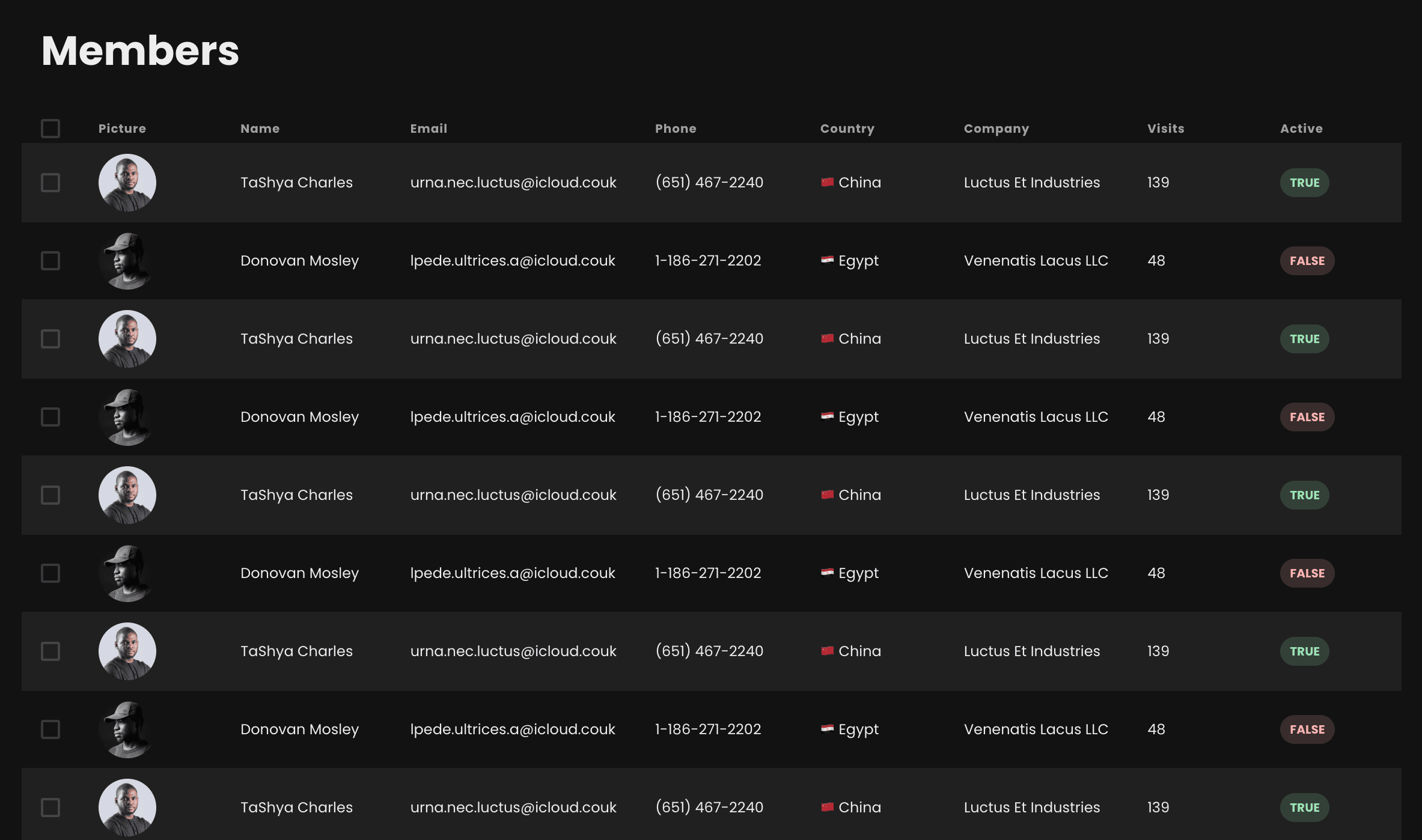Click the Egypt flag in third Donovan row
This screenshot has height=840, width=1422.
(x=827, y=573)
